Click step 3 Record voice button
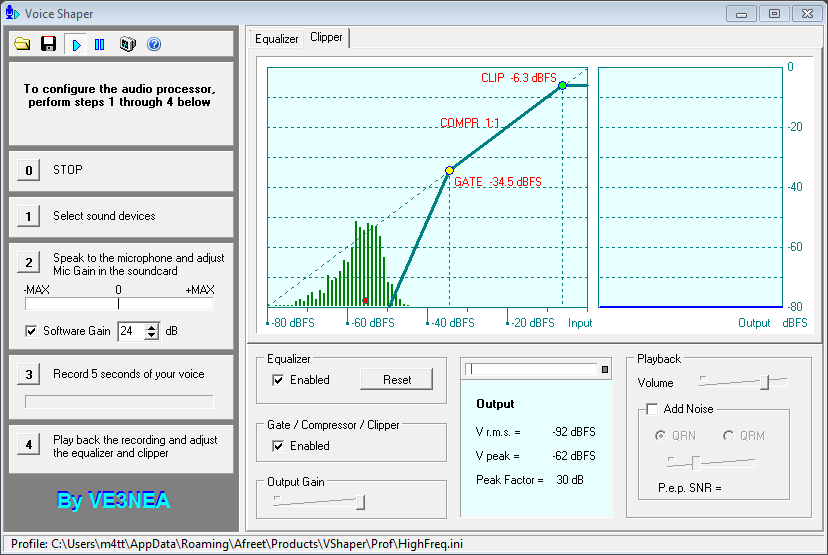 [x=29, y=374]
